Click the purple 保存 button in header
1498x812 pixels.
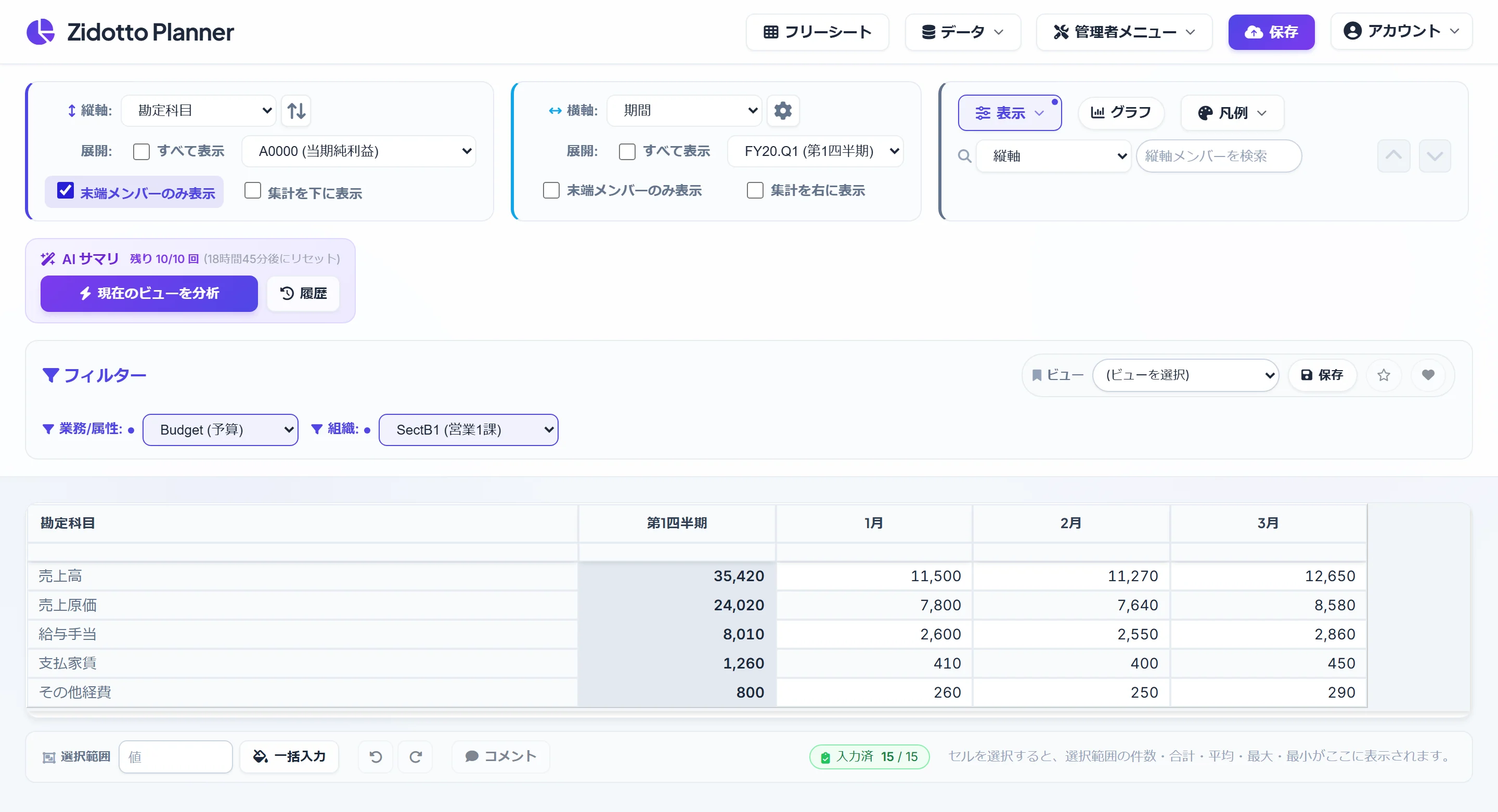1271,32
